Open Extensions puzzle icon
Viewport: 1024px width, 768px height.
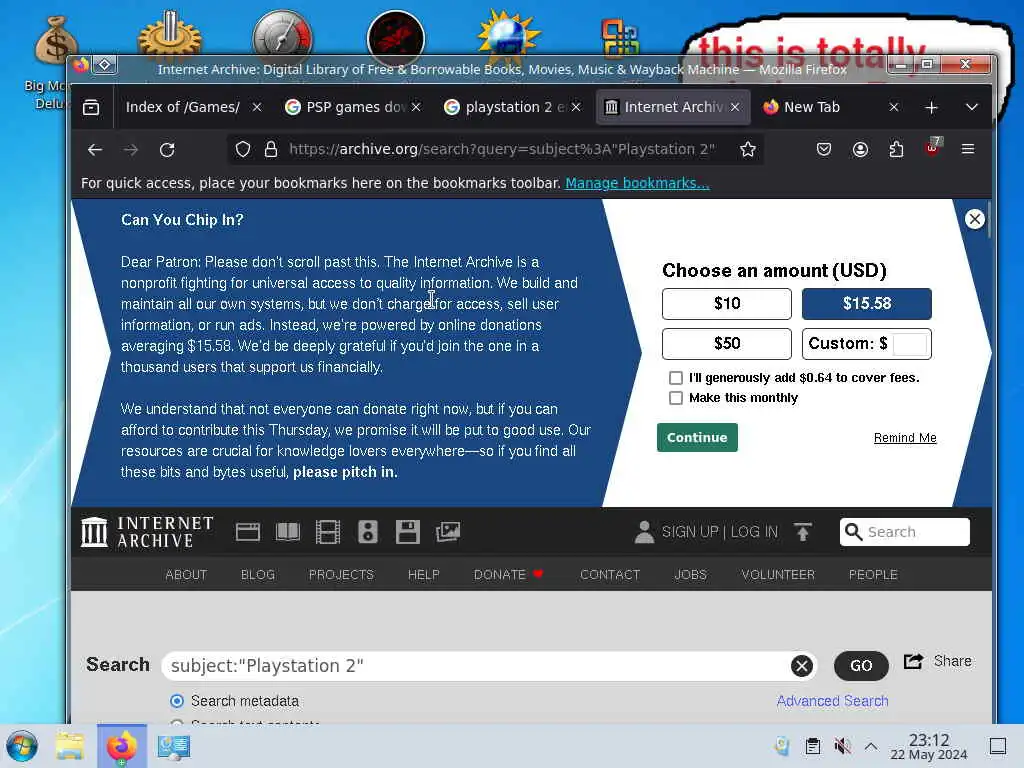pos(897,150)
